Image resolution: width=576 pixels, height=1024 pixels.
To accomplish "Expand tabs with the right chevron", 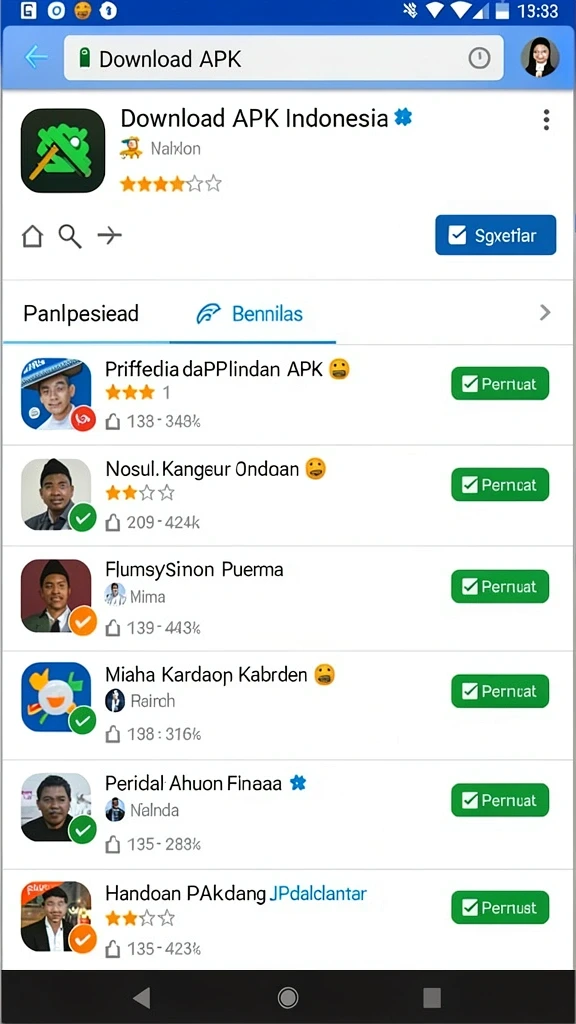I will [545, 313].
